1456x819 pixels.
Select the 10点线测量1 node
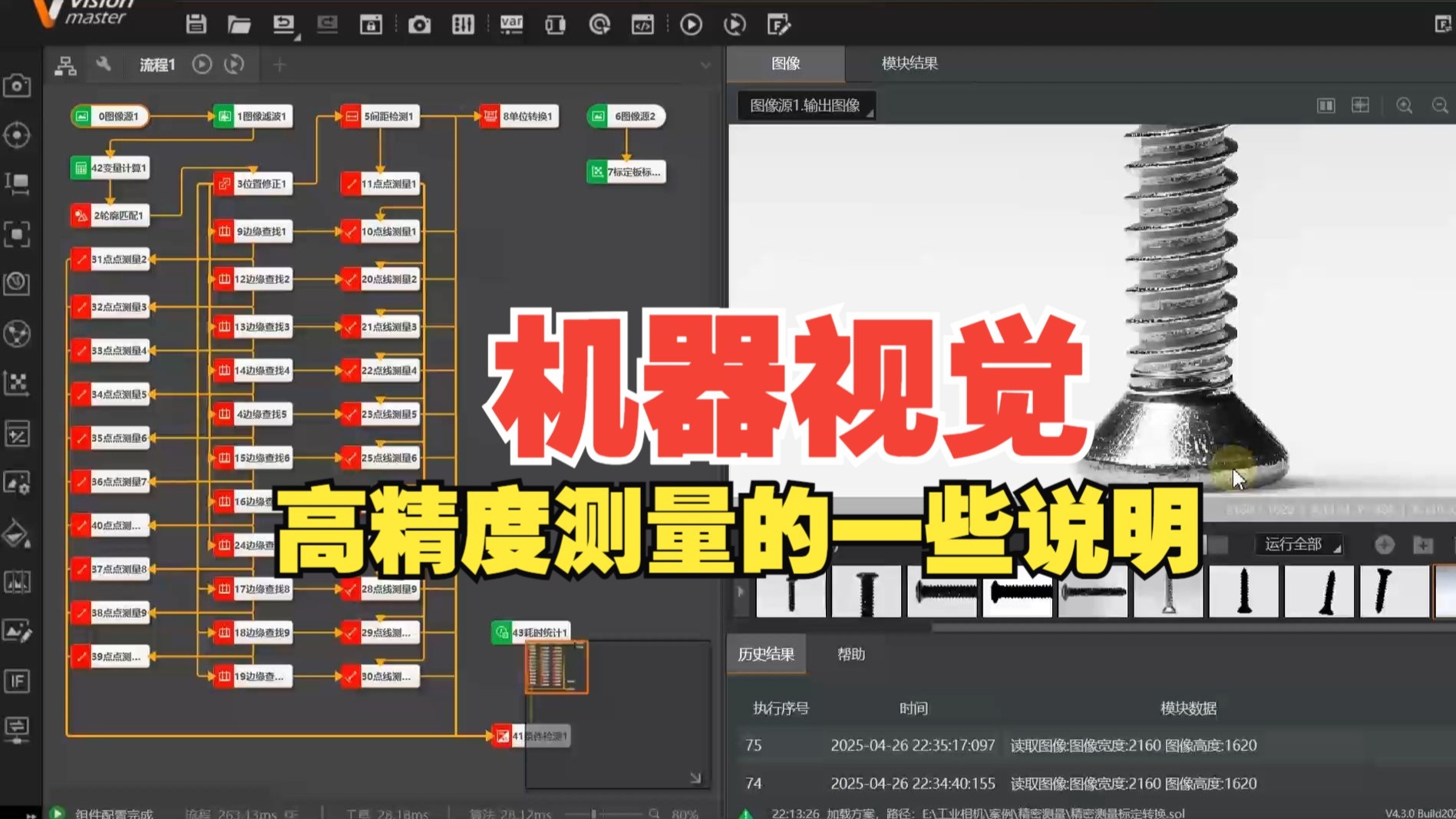pyautogui.click(x=380, y=231)
